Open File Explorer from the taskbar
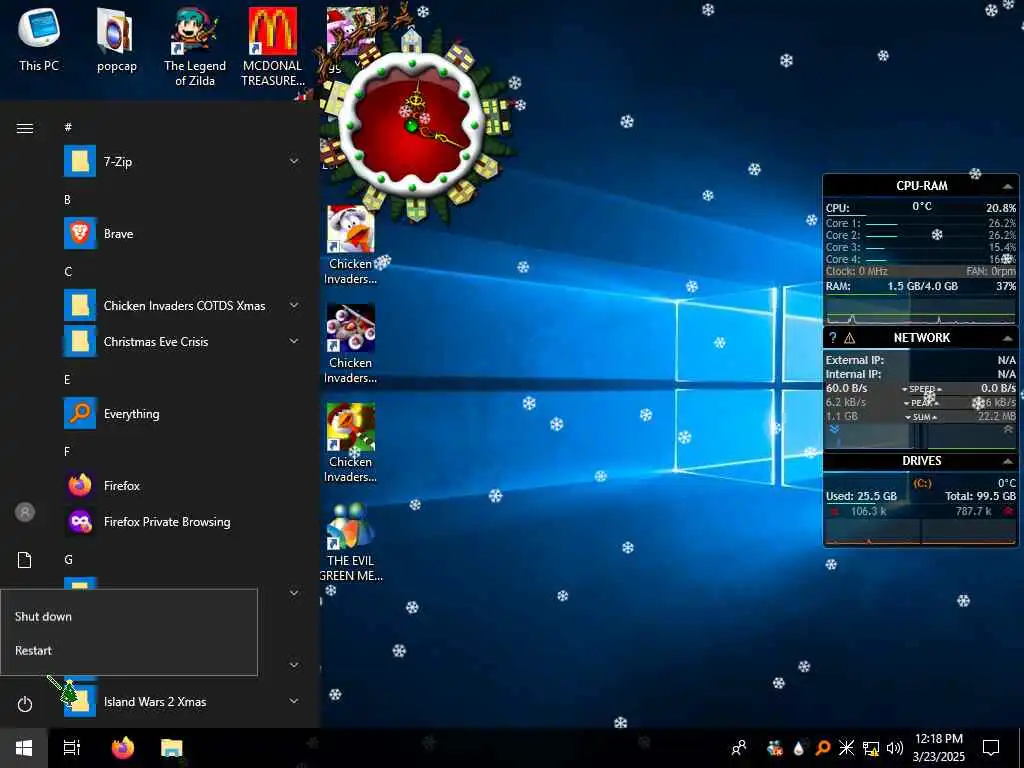 pos(172,748)
